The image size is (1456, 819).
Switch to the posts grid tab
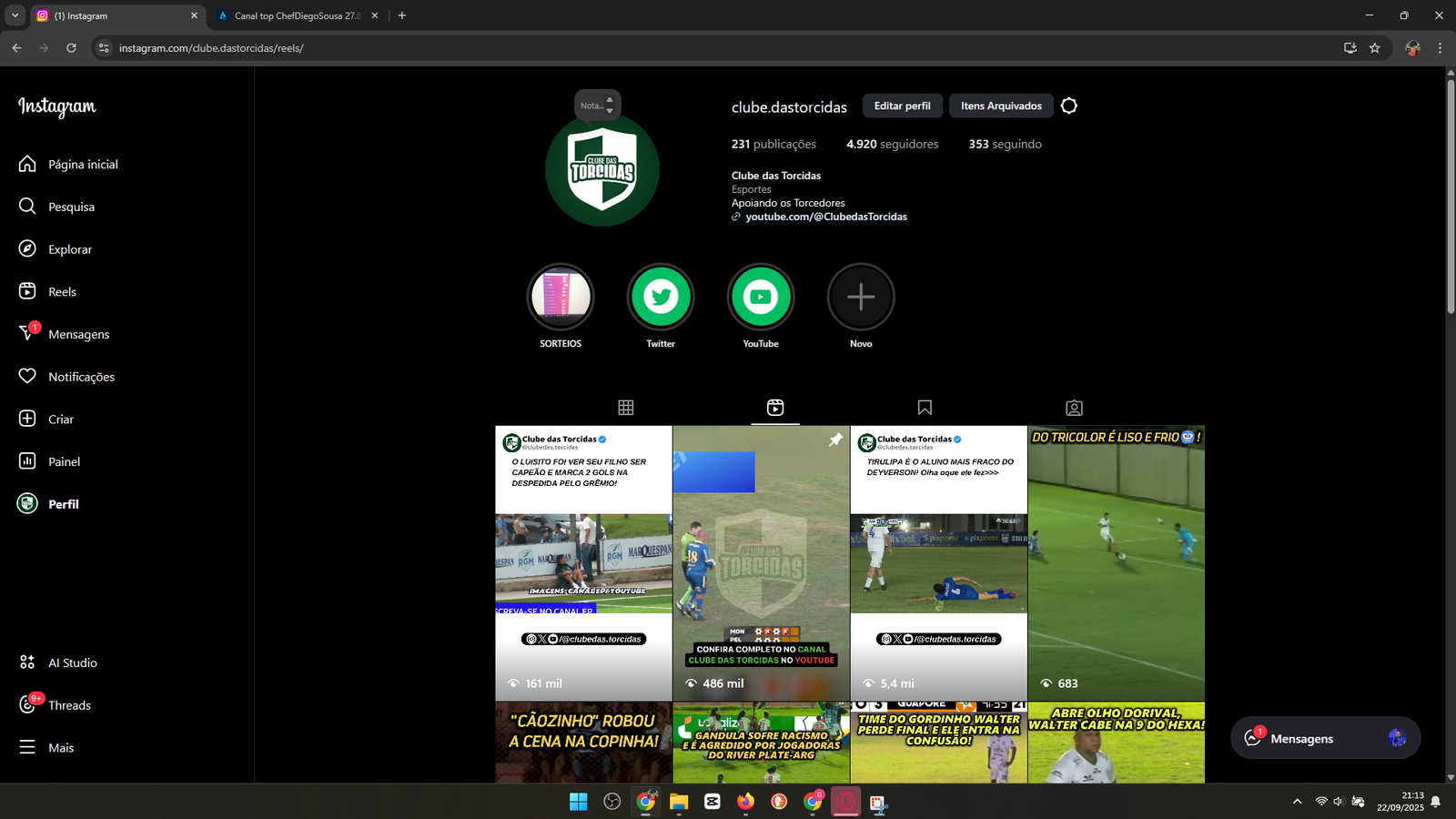coord(626,408)
